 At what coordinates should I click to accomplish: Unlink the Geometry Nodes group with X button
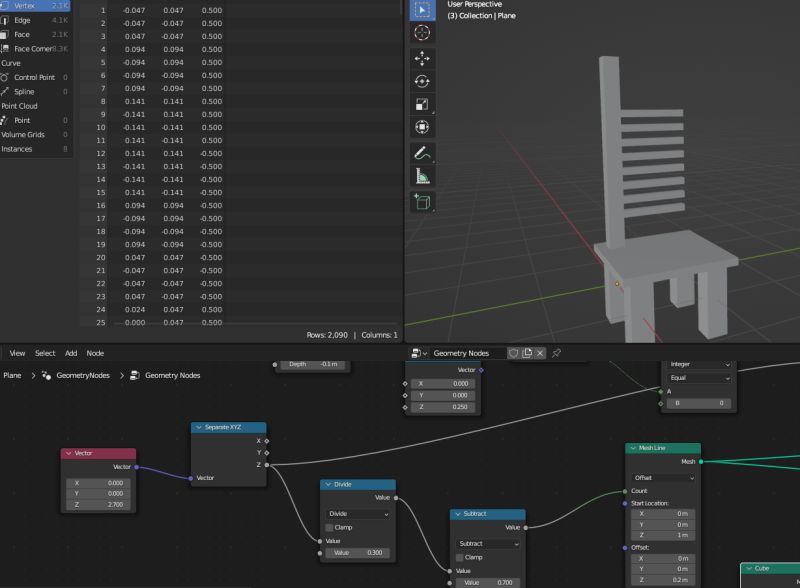(x=539, y=355)
